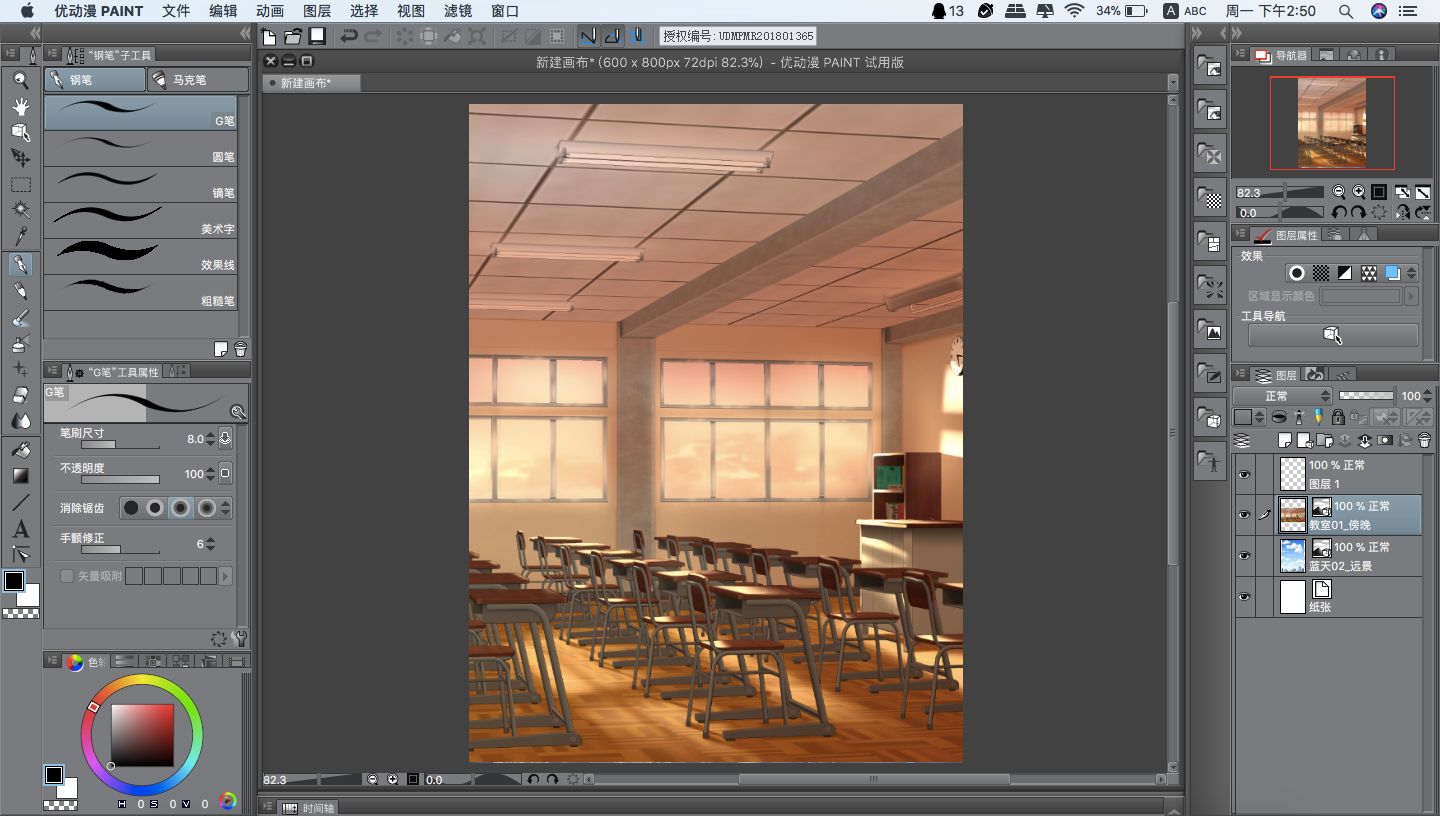Open the 滤镜 menu
1440x816 pixels.
(x=458, y=11)
